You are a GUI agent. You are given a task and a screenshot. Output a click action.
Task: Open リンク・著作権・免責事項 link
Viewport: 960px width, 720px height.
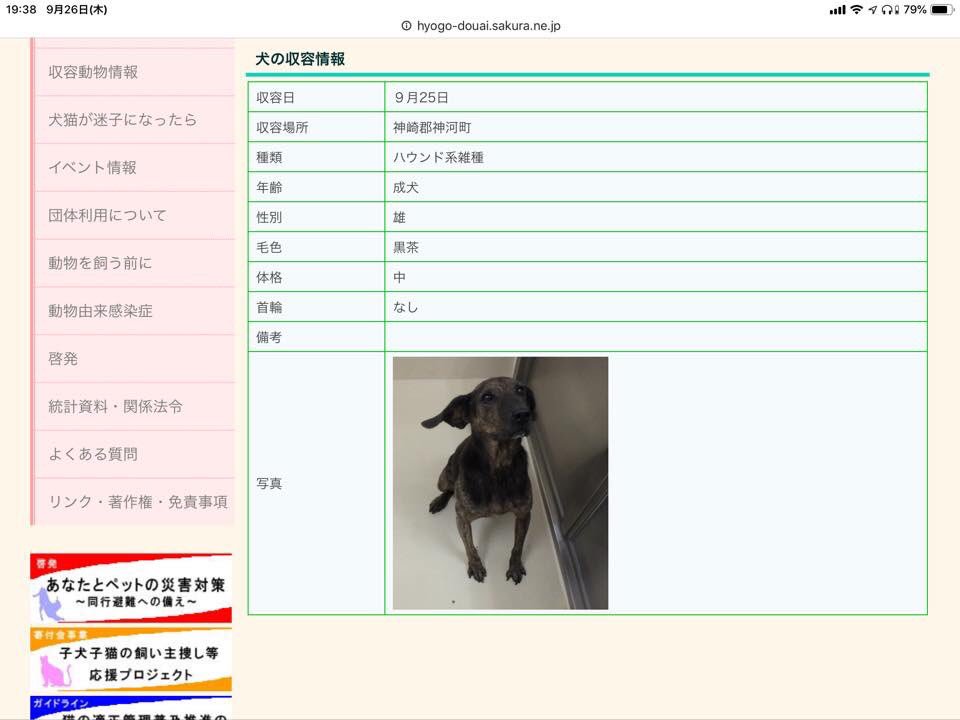point(135,502)
